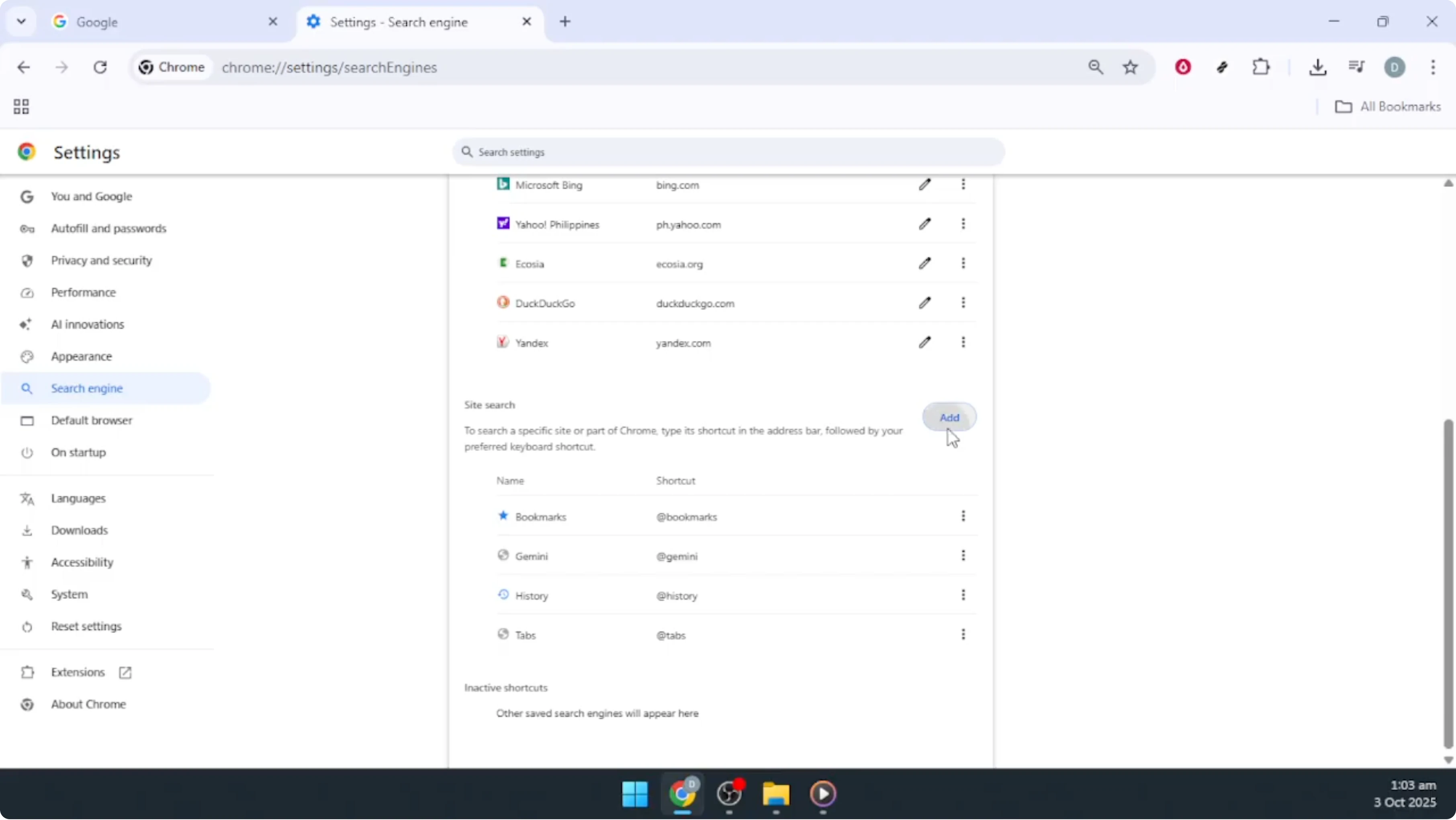
Task: Open more actions for Yandex
Action: 963,343
